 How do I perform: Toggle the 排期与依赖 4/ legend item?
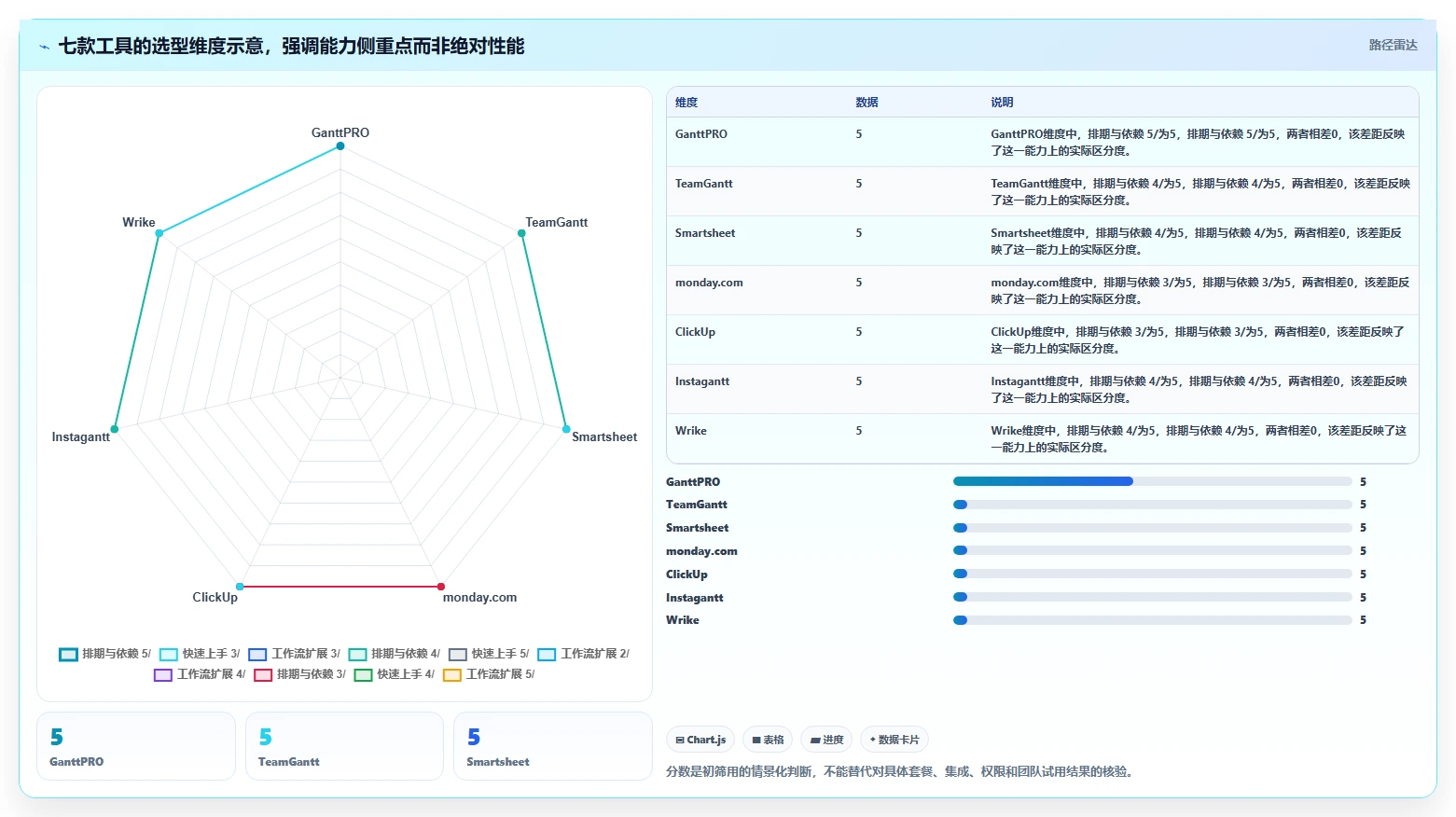tap(394, 654)
